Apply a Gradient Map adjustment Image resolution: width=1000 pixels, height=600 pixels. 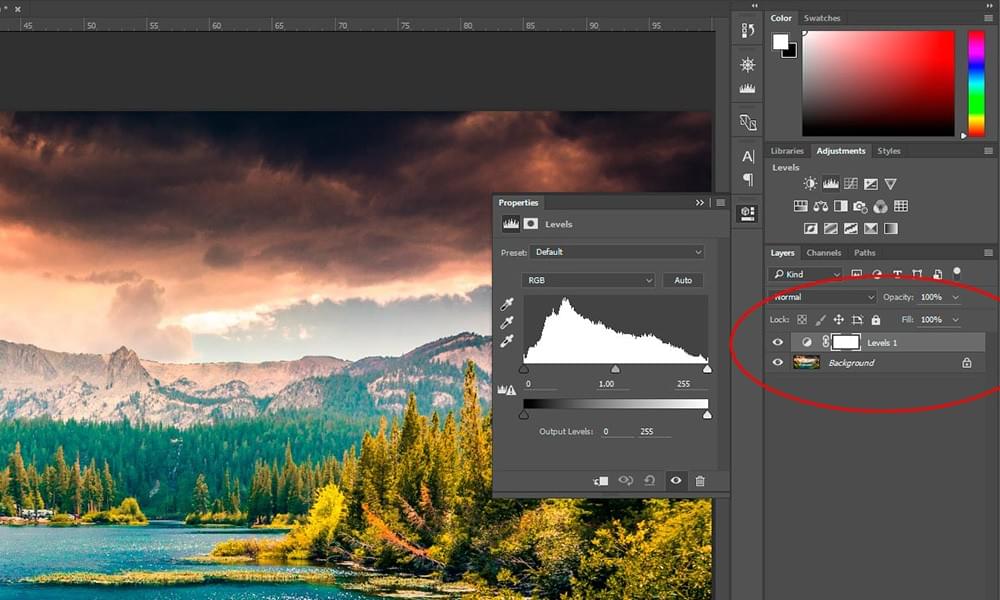[890, 228]
